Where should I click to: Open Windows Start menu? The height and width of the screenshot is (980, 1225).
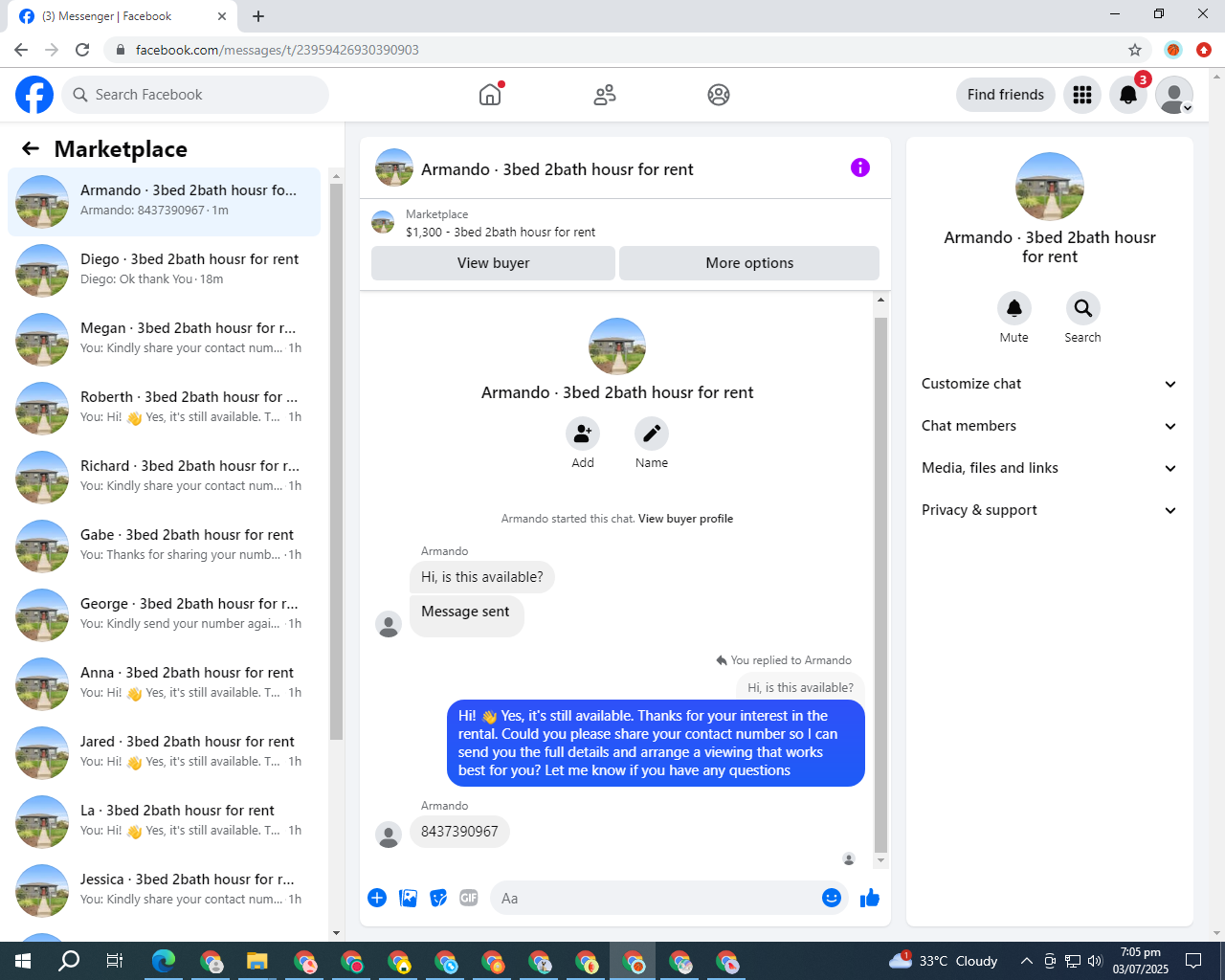[23, 961]
